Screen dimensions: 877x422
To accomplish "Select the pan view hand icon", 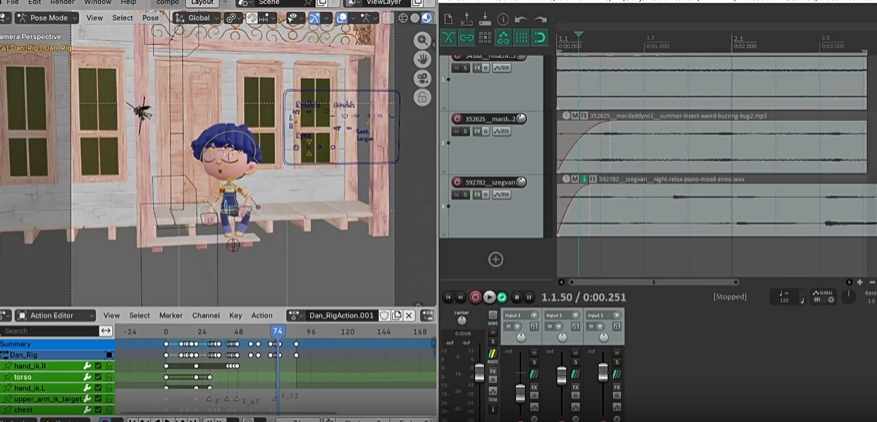I will tap(423, 59).
